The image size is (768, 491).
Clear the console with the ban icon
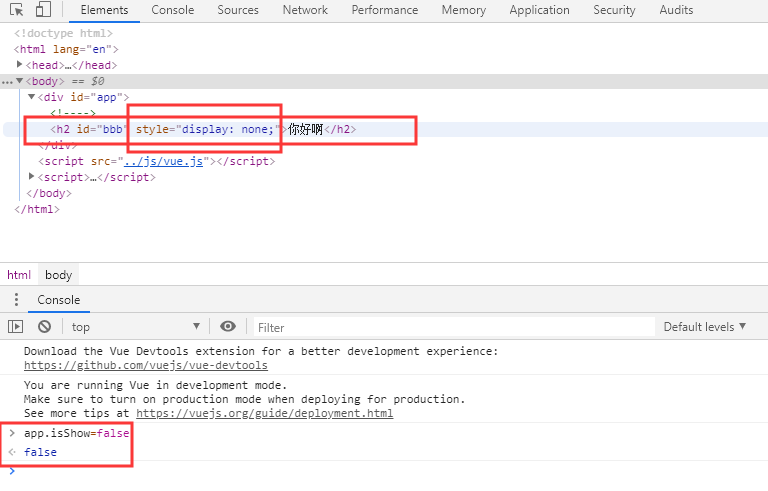pyautogui.click(x=45, y=326)
